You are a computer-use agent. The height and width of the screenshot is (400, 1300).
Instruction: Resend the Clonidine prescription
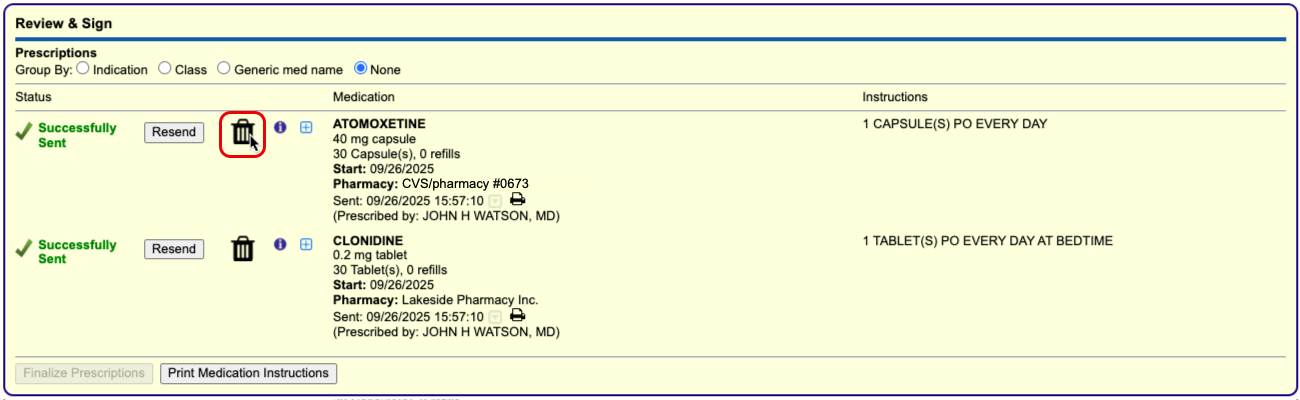[174, 249]
